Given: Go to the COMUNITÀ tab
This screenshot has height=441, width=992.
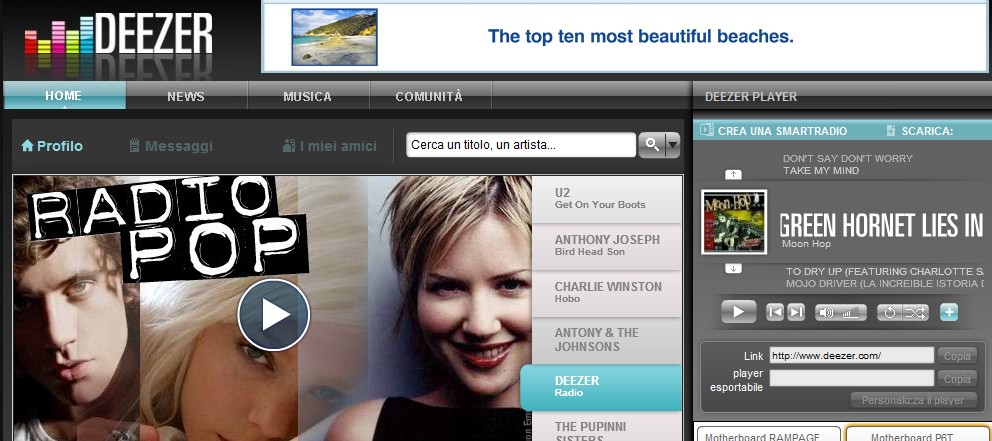Looking at the screenshot, I should pyautogui.click(x=429, y=96).
